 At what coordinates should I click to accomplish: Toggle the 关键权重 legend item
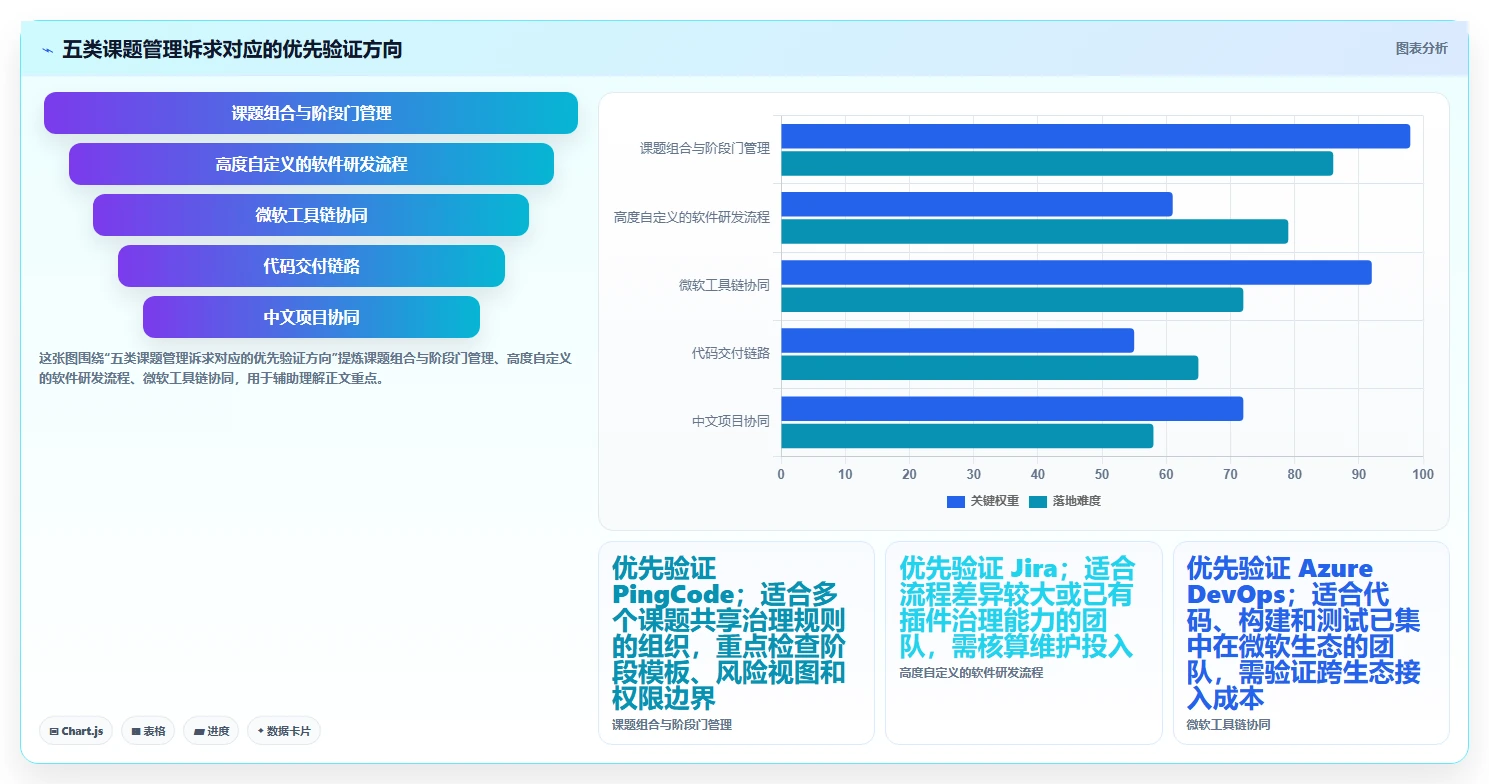pos(983,501)
